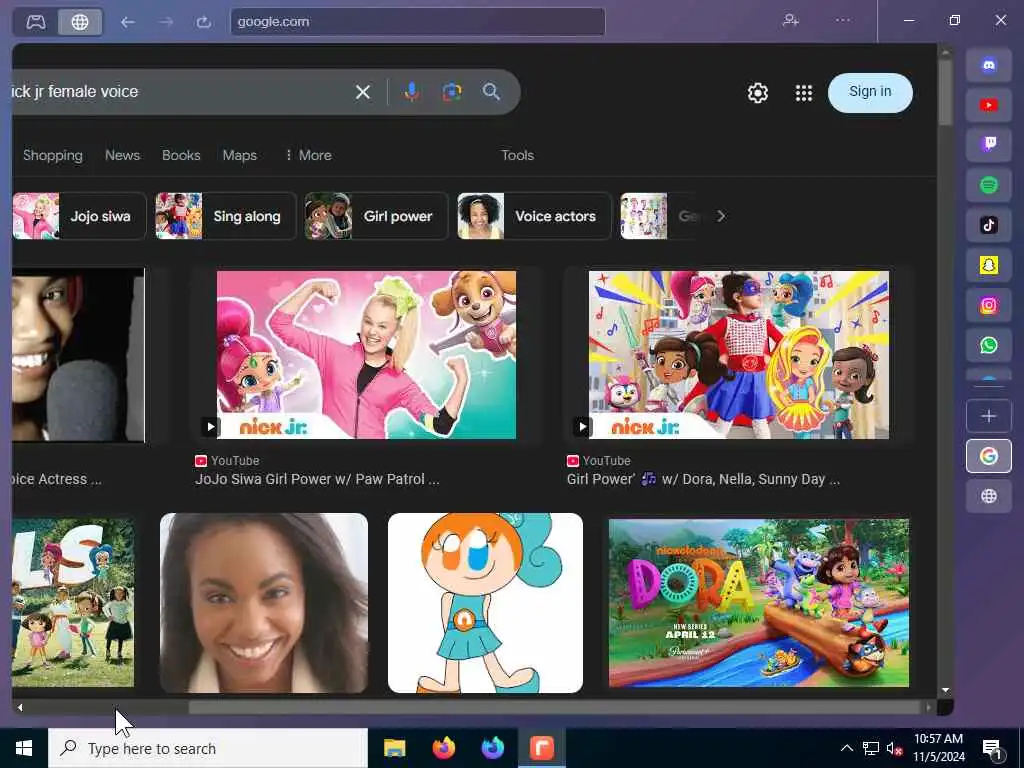Clear the search query with X
This screenshot has width=1024, height=768.
(362, 92)
